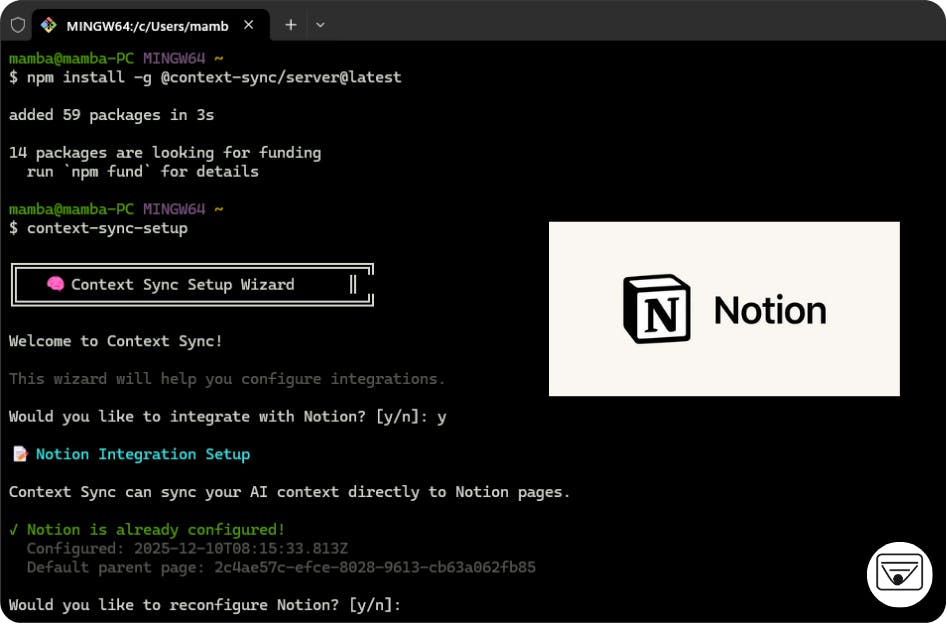Click the Notion logo image

pyautogui.click(x=724, y=309)
